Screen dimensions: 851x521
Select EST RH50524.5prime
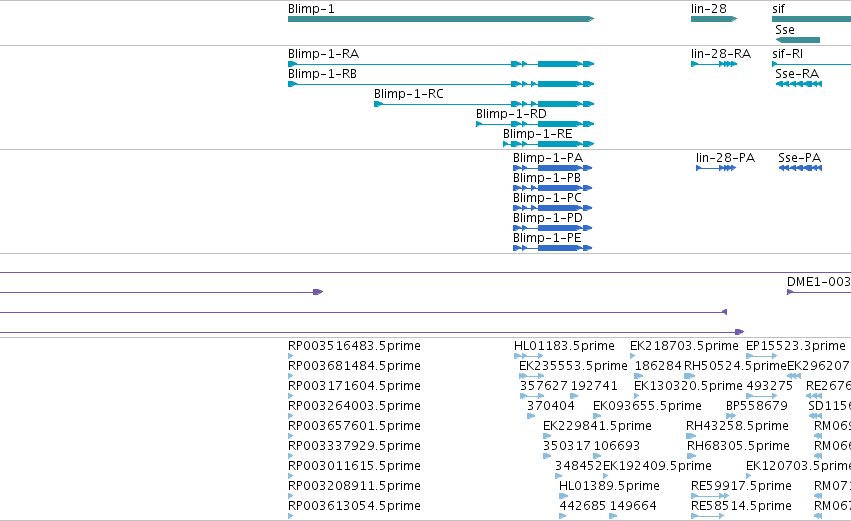[735, 366]
